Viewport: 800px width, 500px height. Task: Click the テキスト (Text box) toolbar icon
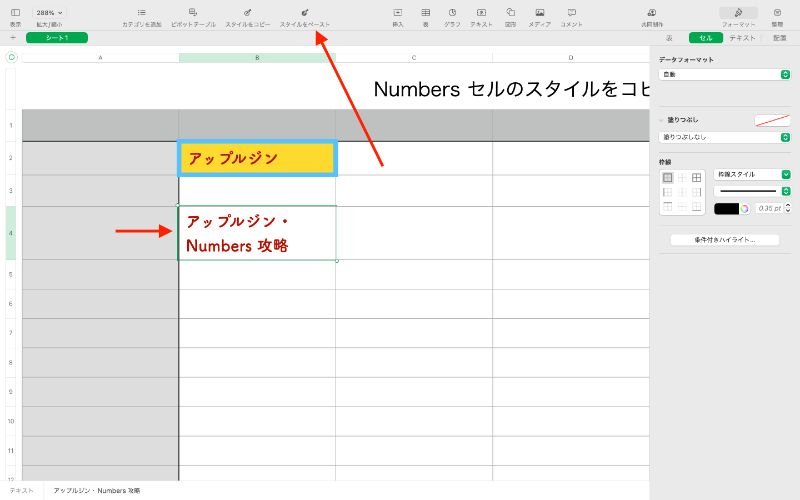(481, 12)
